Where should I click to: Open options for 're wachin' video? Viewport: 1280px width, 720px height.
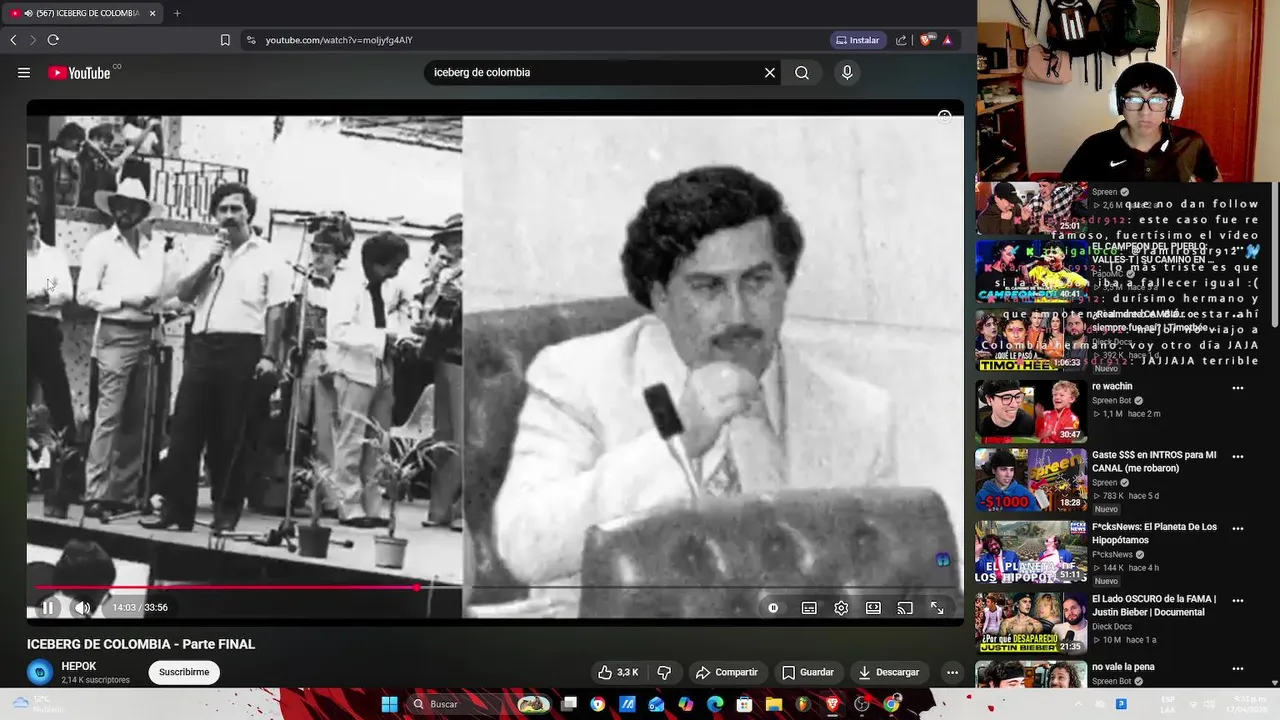(1238, 388)
